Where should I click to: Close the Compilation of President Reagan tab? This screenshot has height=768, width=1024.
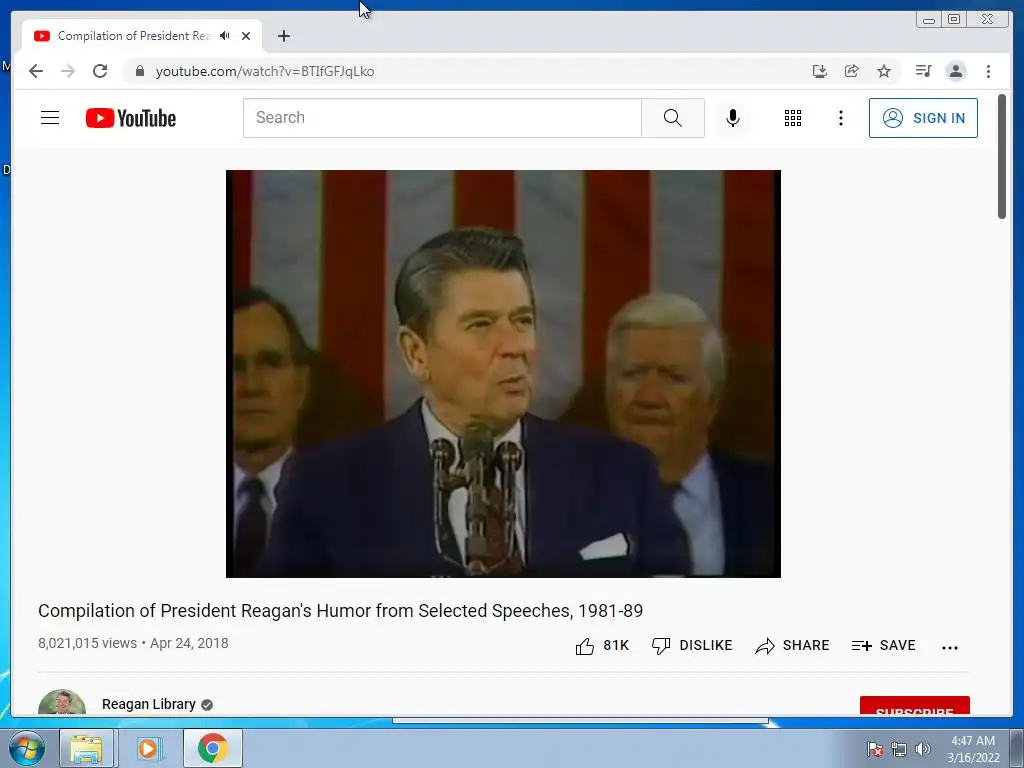click(246, 36)
